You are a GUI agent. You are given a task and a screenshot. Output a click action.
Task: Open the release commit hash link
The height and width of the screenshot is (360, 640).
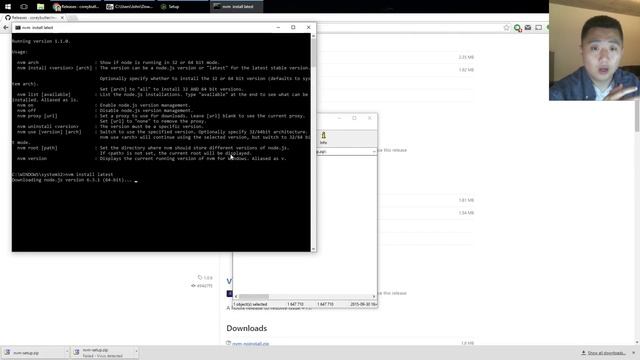point(202,286)
